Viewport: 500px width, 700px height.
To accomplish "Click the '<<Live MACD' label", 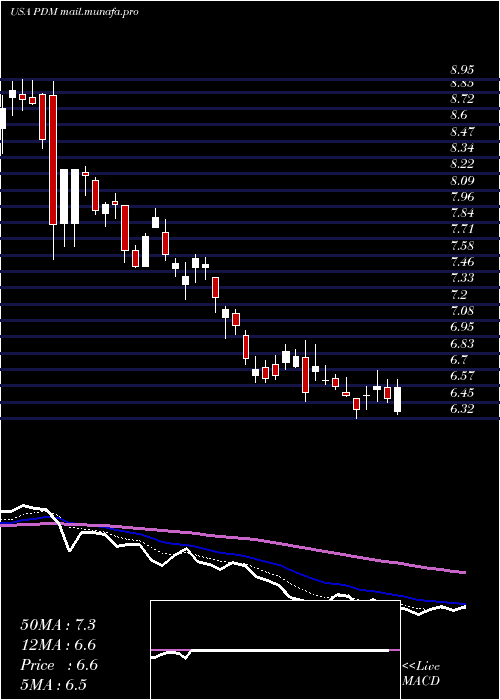I will tap(421, 674).
